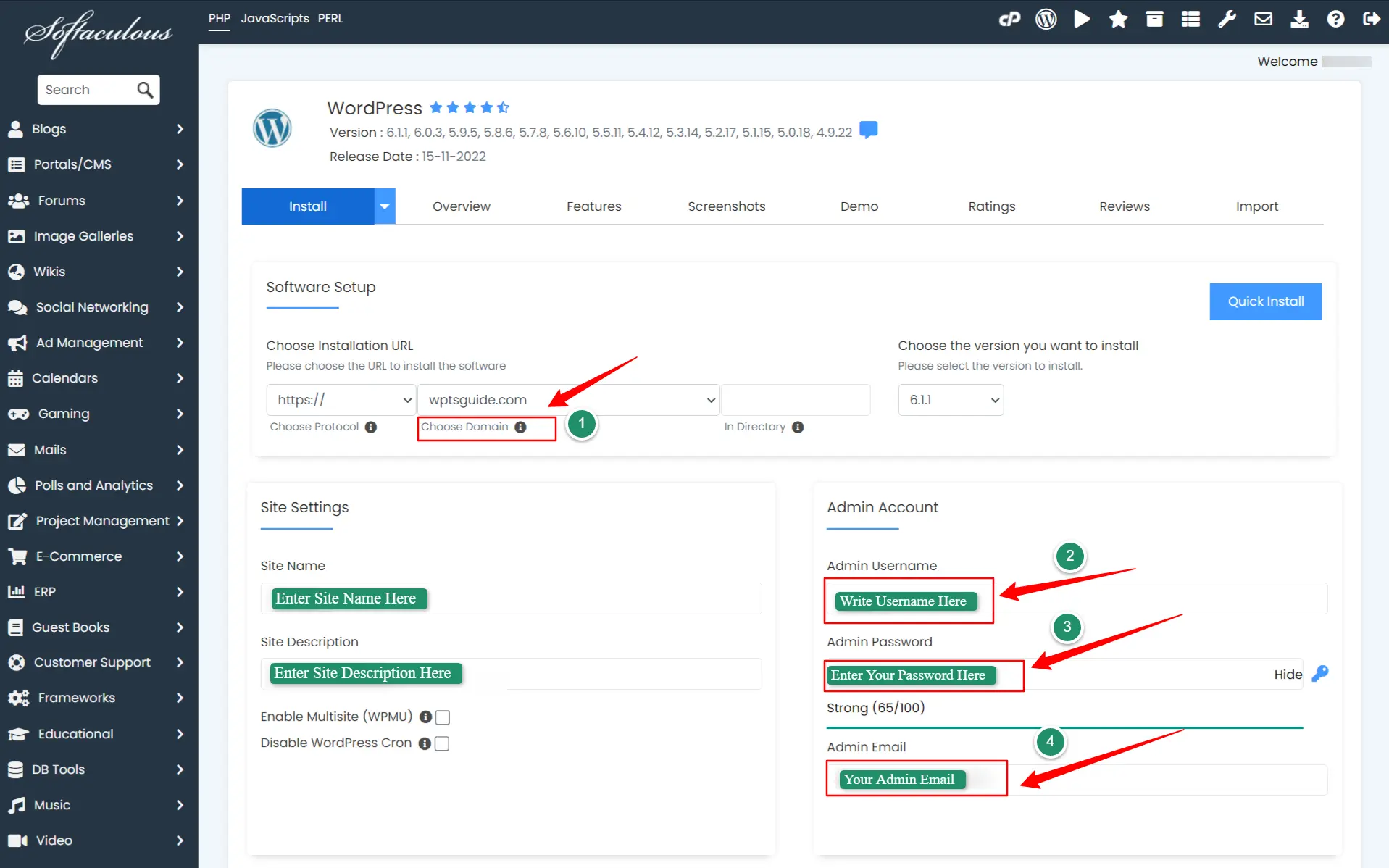
Task: Click the Softaculous logo
Action: coord(98,33)
